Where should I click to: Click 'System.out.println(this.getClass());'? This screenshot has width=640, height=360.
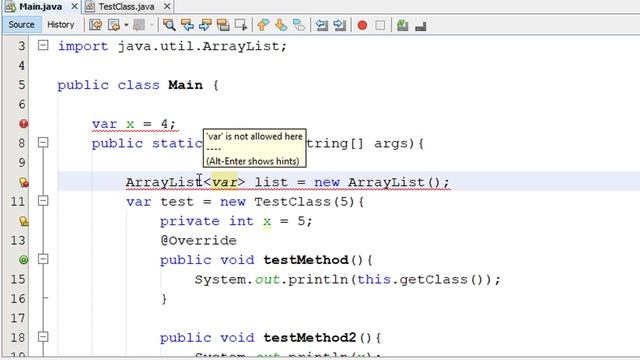(347, 280)
